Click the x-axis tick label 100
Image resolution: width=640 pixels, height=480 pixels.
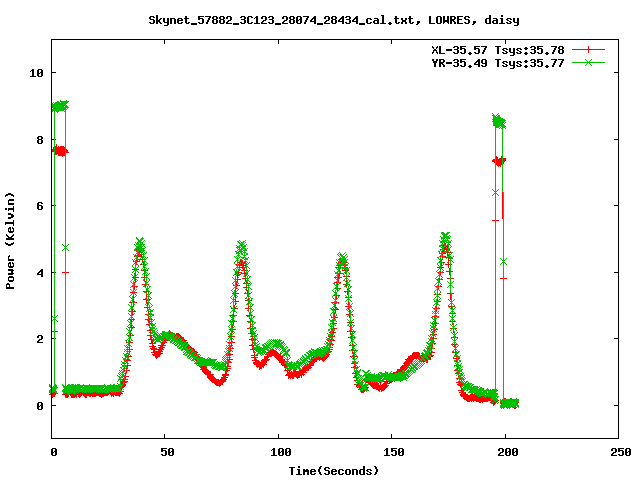point(279,452)
